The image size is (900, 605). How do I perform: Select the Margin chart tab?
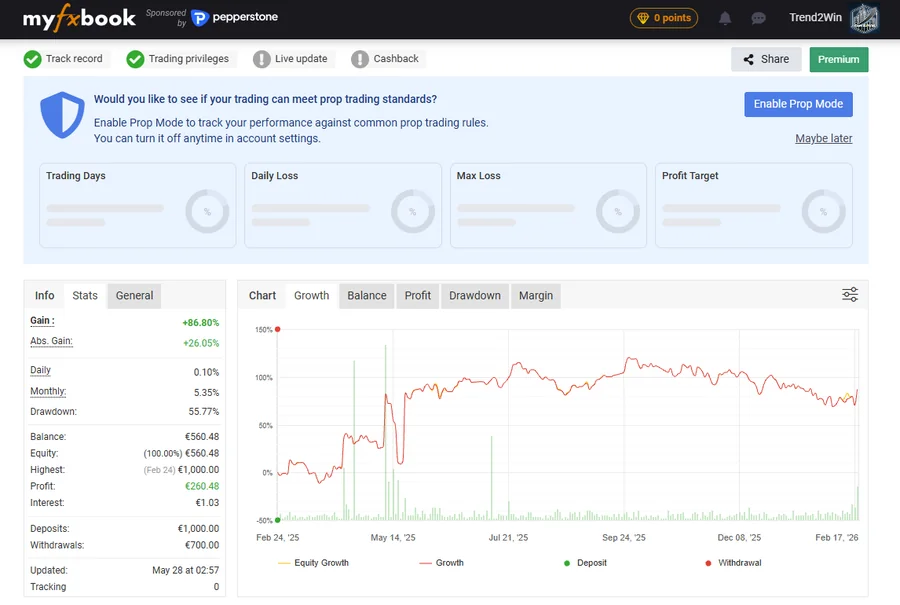click(536, 296)
